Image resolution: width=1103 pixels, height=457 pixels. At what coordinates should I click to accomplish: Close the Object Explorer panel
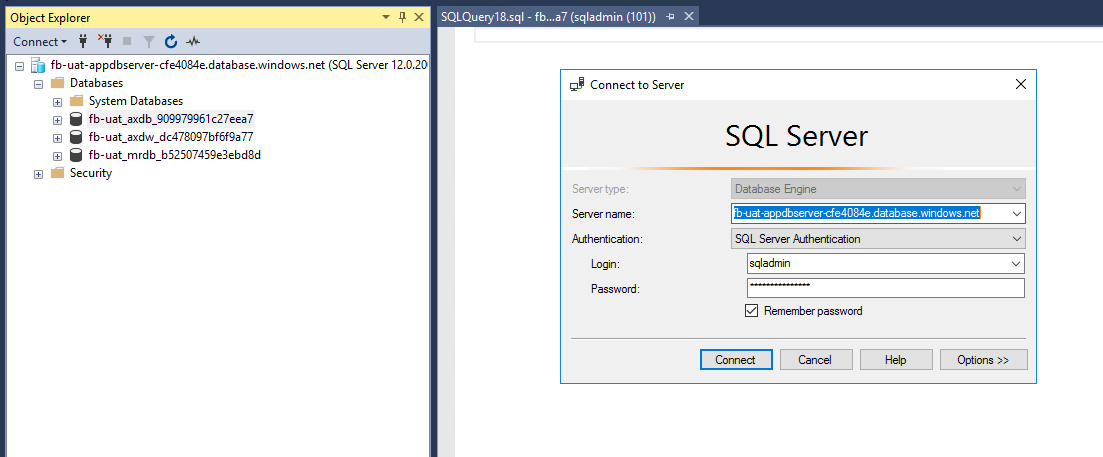pos(419,18)
